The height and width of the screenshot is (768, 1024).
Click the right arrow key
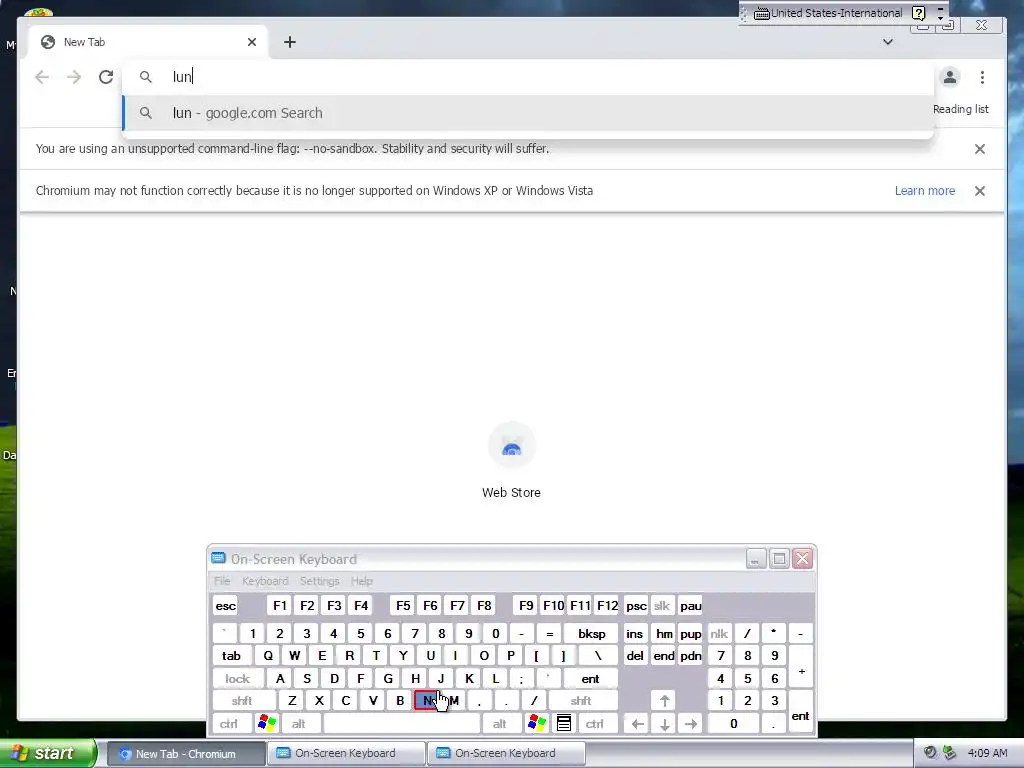[691, 724]
